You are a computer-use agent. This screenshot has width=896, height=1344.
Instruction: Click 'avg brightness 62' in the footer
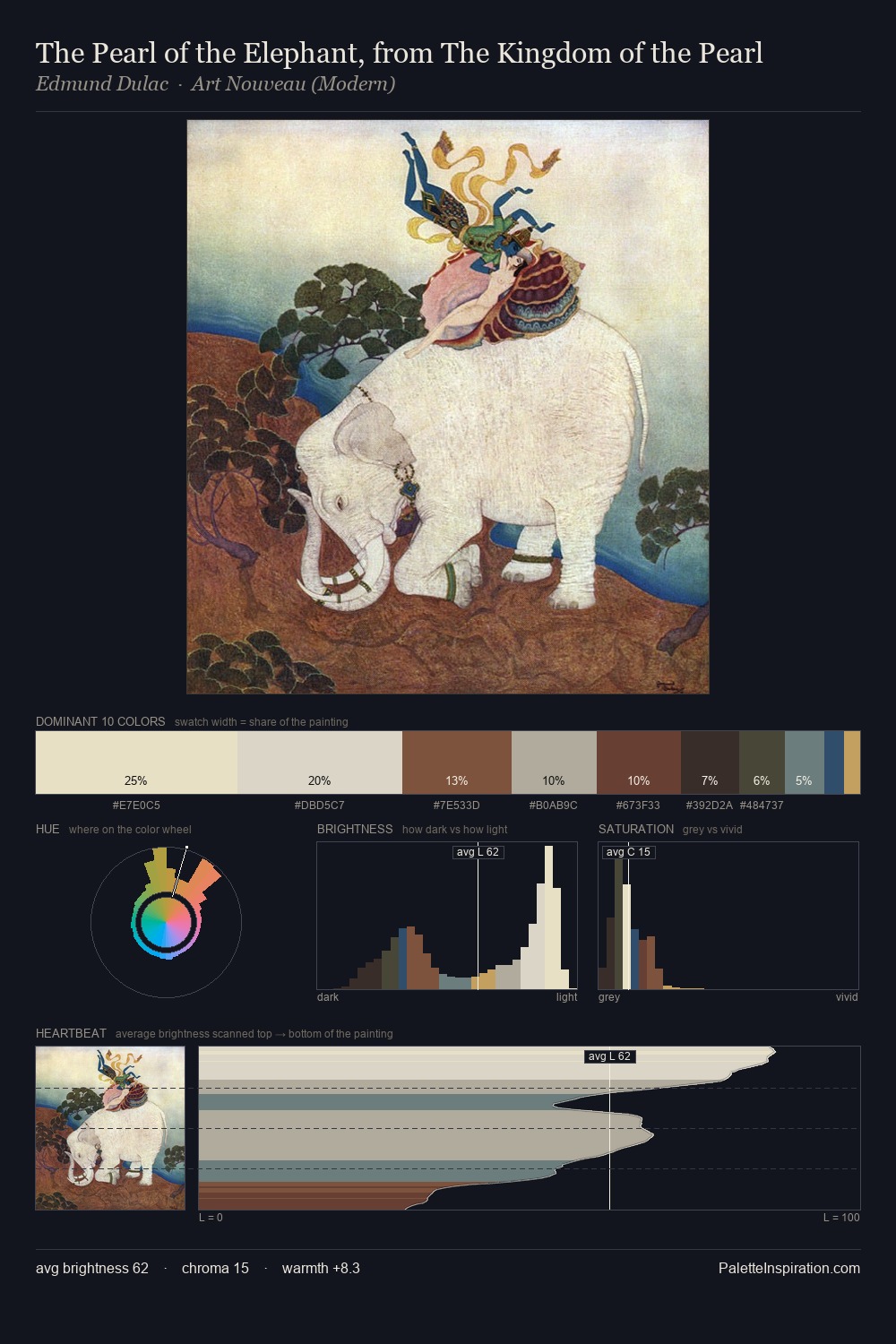92,1268
